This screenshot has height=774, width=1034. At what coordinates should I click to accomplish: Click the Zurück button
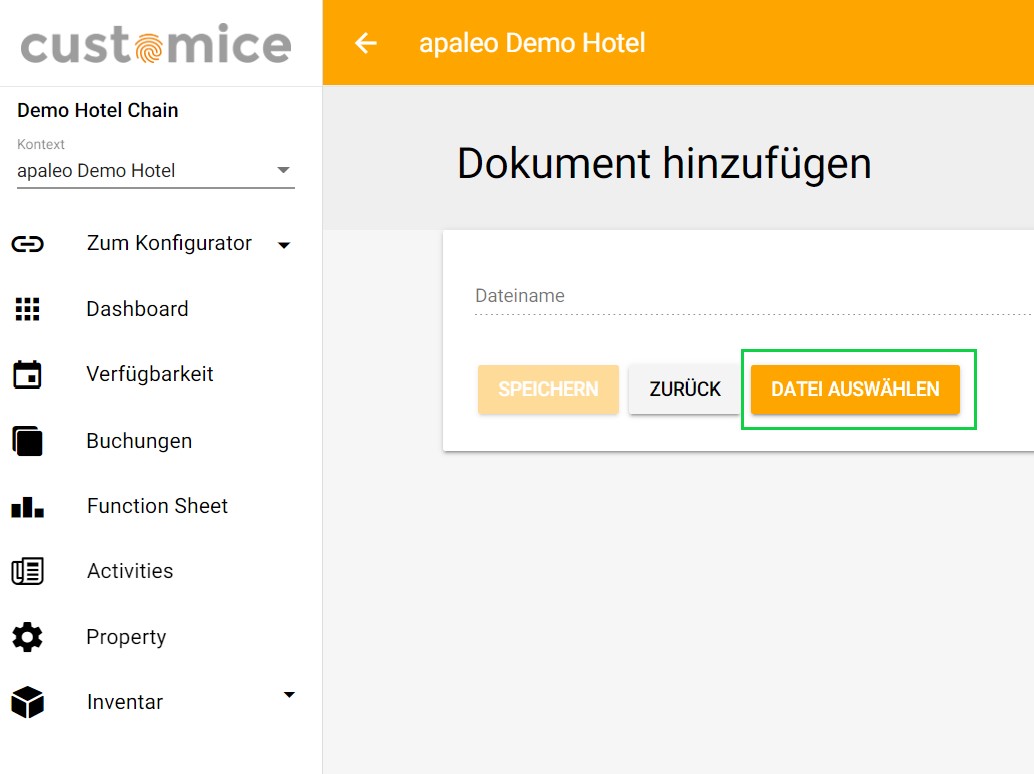(684, 389)
